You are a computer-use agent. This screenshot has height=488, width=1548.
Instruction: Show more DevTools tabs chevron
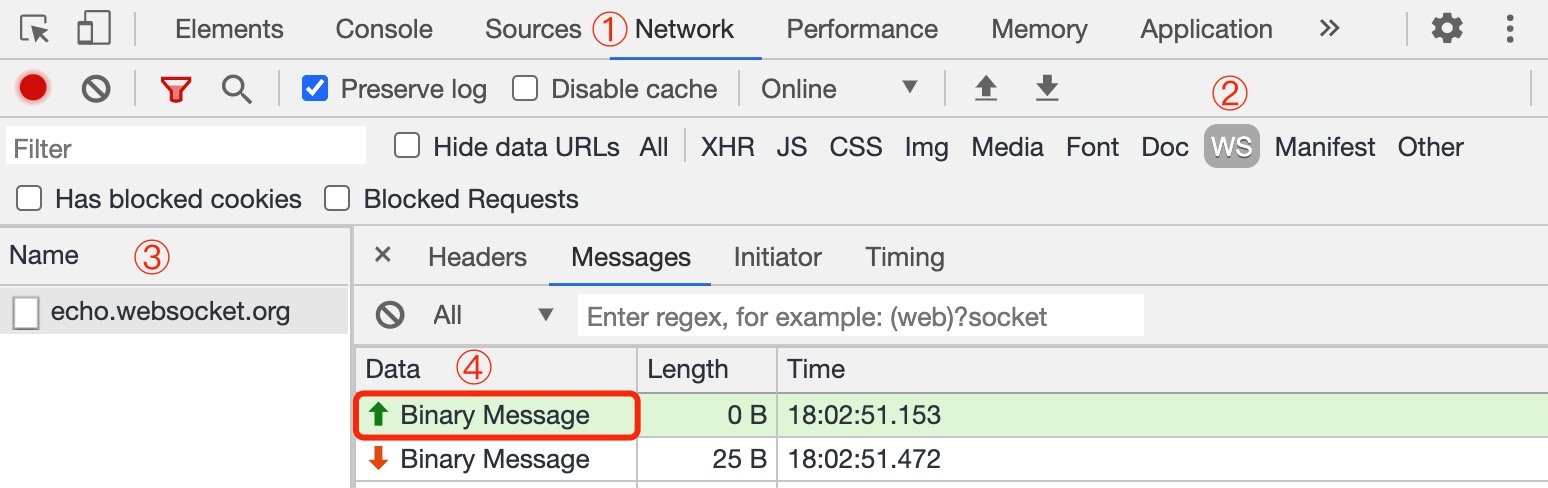(1329, 29)
